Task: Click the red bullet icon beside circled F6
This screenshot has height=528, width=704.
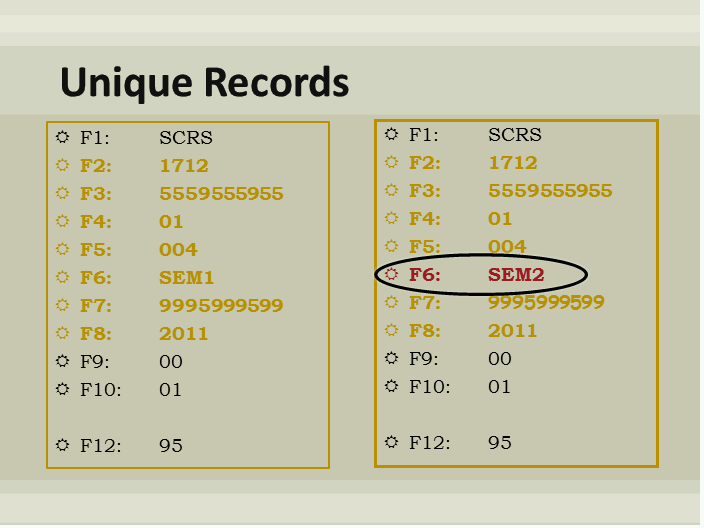Action: tap(392, 274)
